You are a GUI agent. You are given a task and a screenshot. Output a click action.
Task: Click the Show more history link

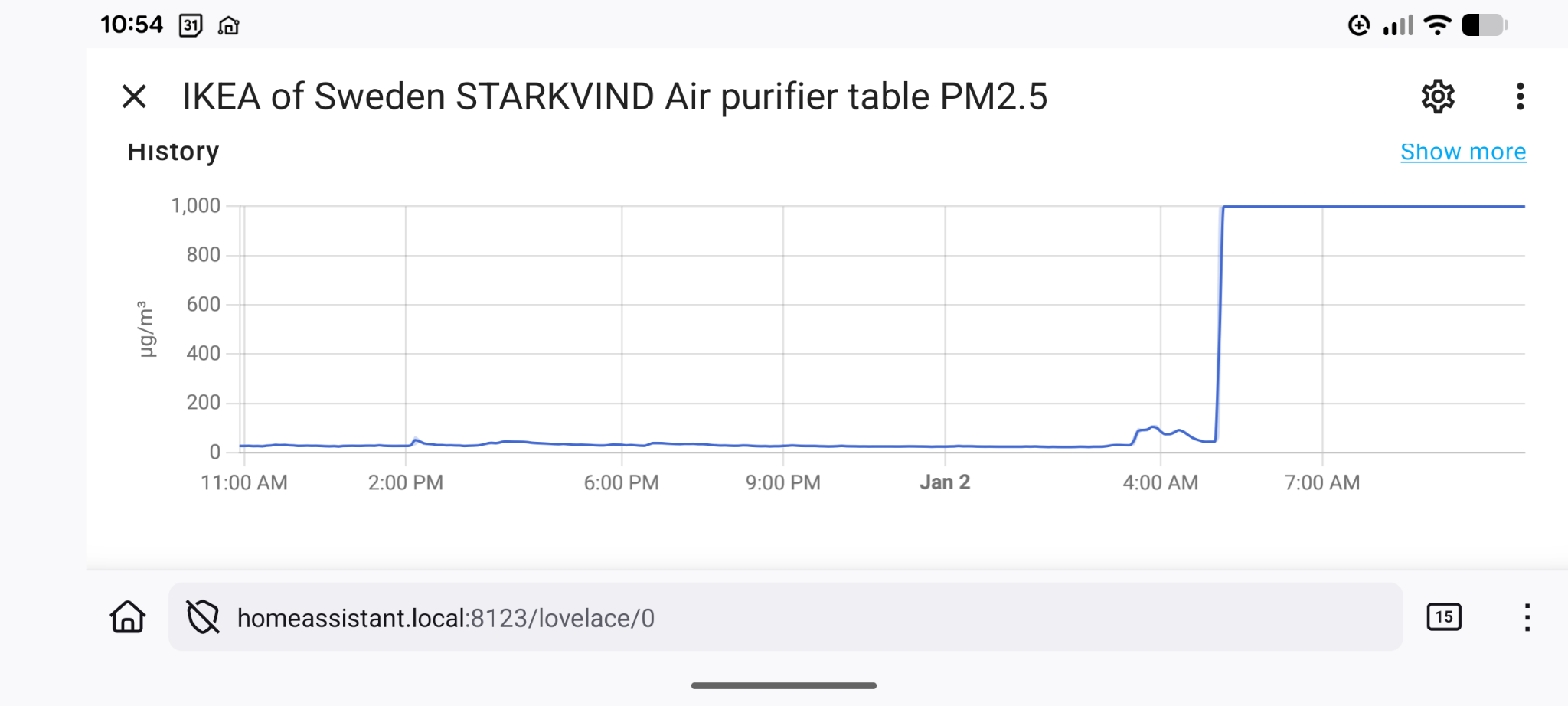tap(1462, 152)
